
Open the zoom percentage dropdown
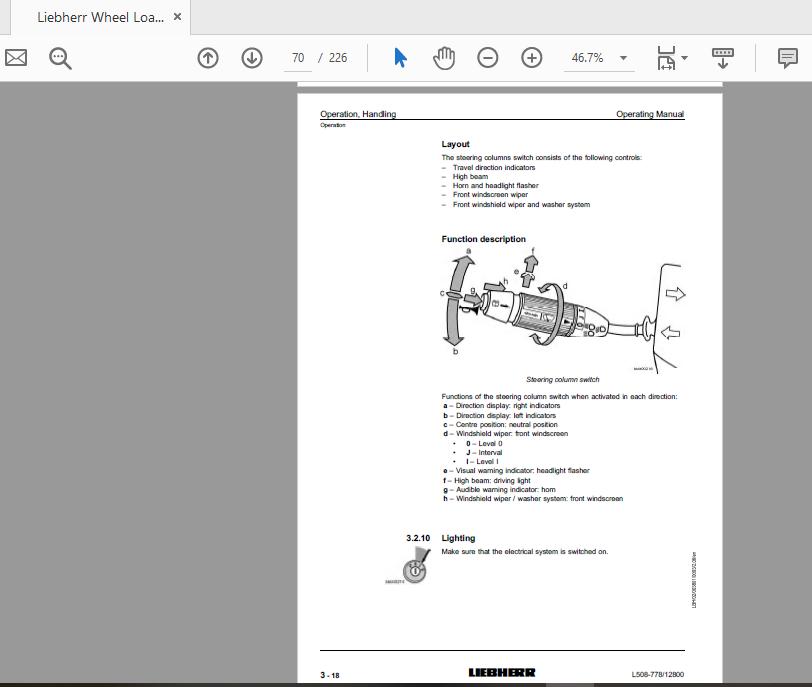(x=623, y=57)
